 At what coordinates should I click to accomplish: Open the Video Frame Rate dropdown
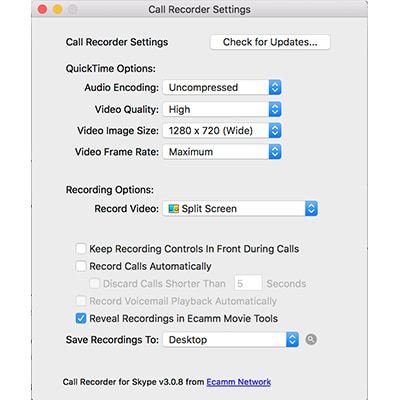[222, 152]
